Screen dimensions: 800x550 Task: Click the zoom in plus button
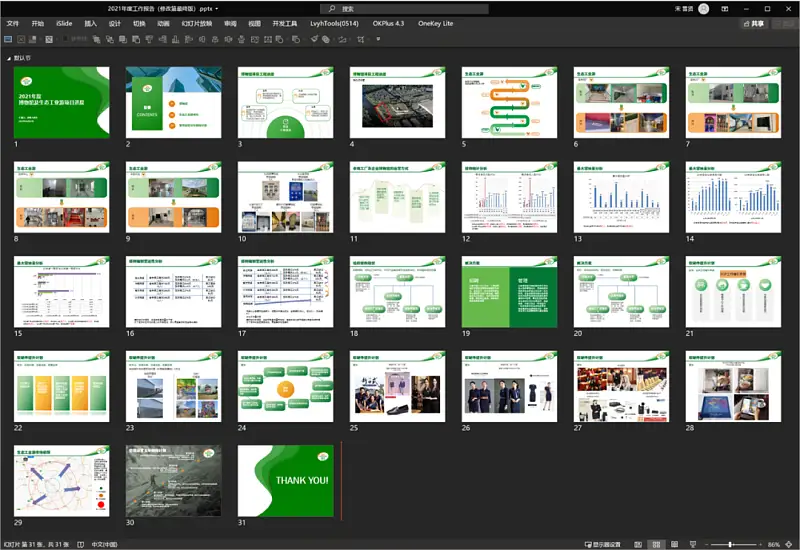(760, 544)
